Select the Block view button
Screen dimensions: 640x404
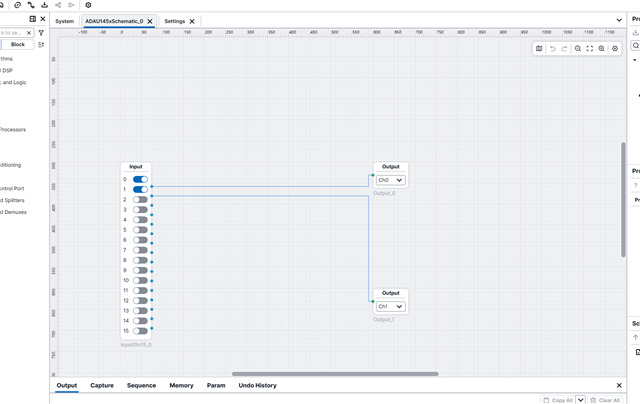click(x=18, y=44)
